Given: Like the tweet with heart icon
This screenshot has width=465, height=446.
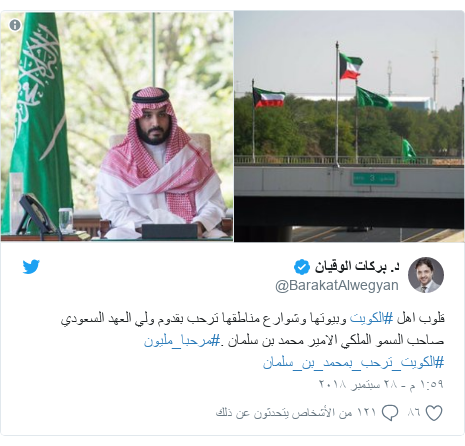Looking at the screenshot, I should [434, 413].
